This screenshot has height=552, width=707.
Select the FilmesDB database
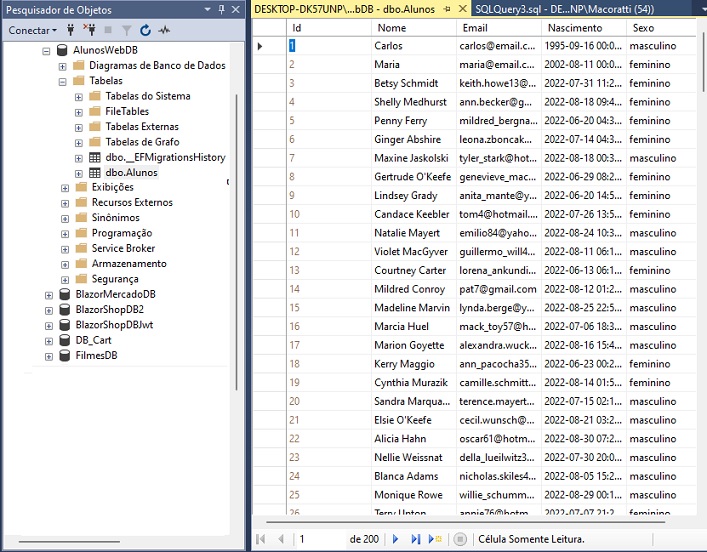pos(96,355)
